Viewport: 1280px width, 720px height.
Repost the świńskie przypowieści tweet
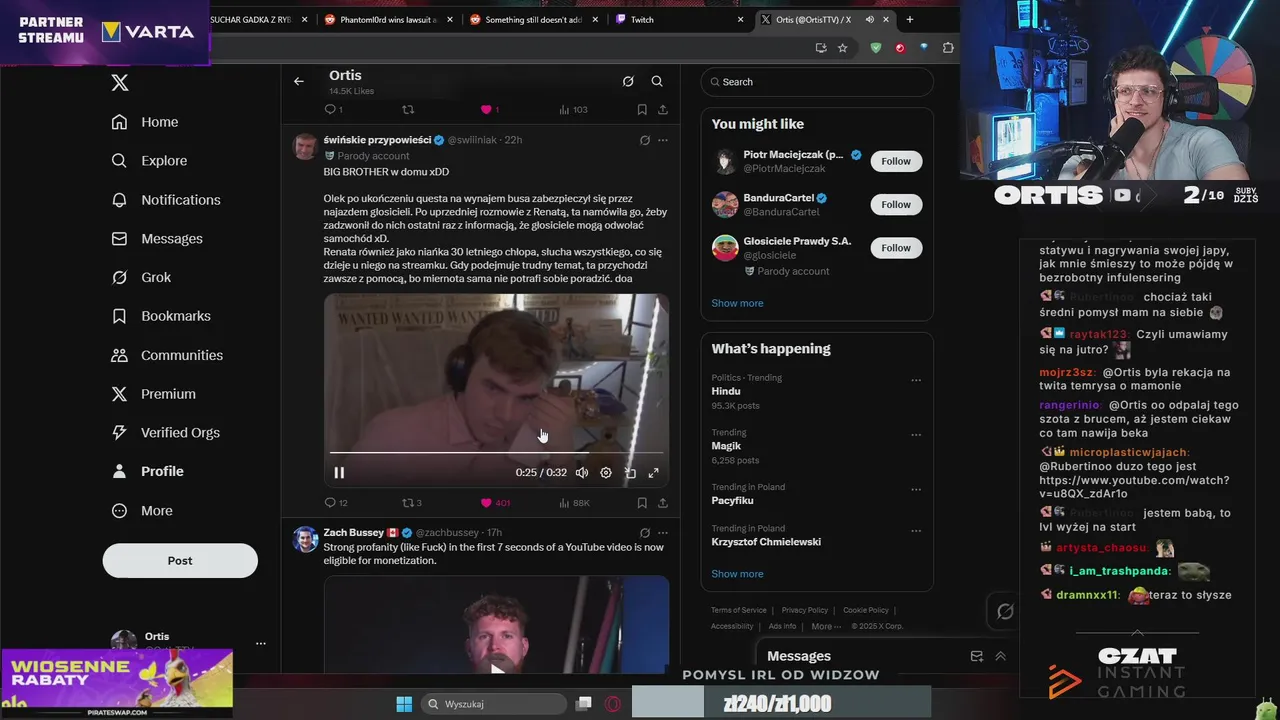412,503
